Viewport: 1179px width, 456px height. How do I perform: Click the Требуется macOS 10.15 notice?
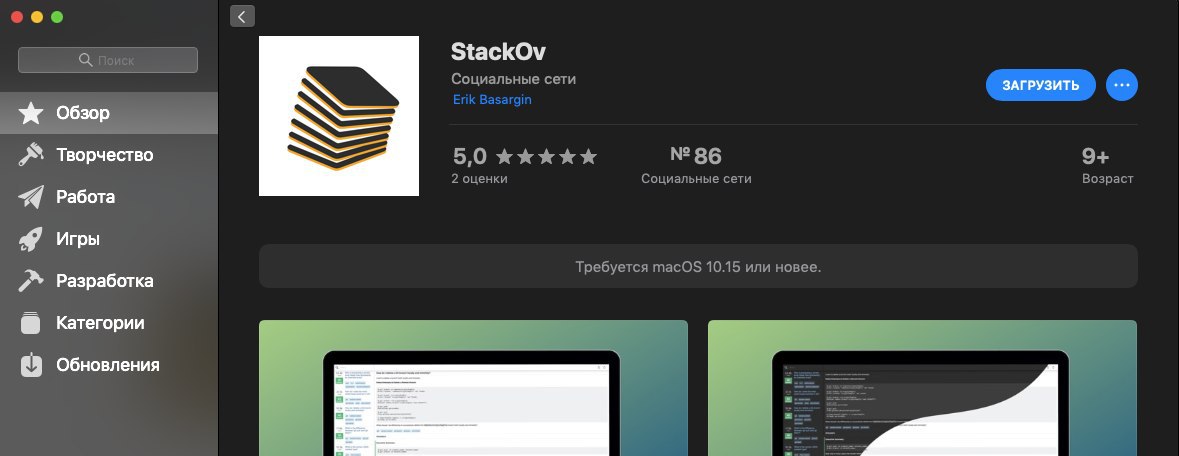(698, 266)
